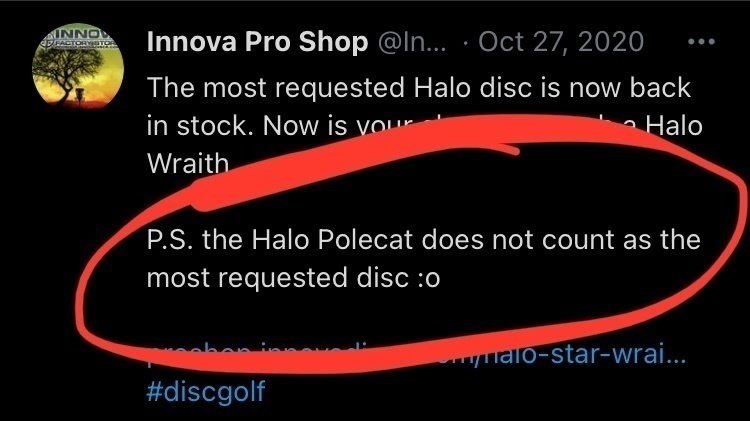Click the words "Halo Polecat" in the postscript
The width and height of the screenshot is (750, 421).
[x=324, y=240]
